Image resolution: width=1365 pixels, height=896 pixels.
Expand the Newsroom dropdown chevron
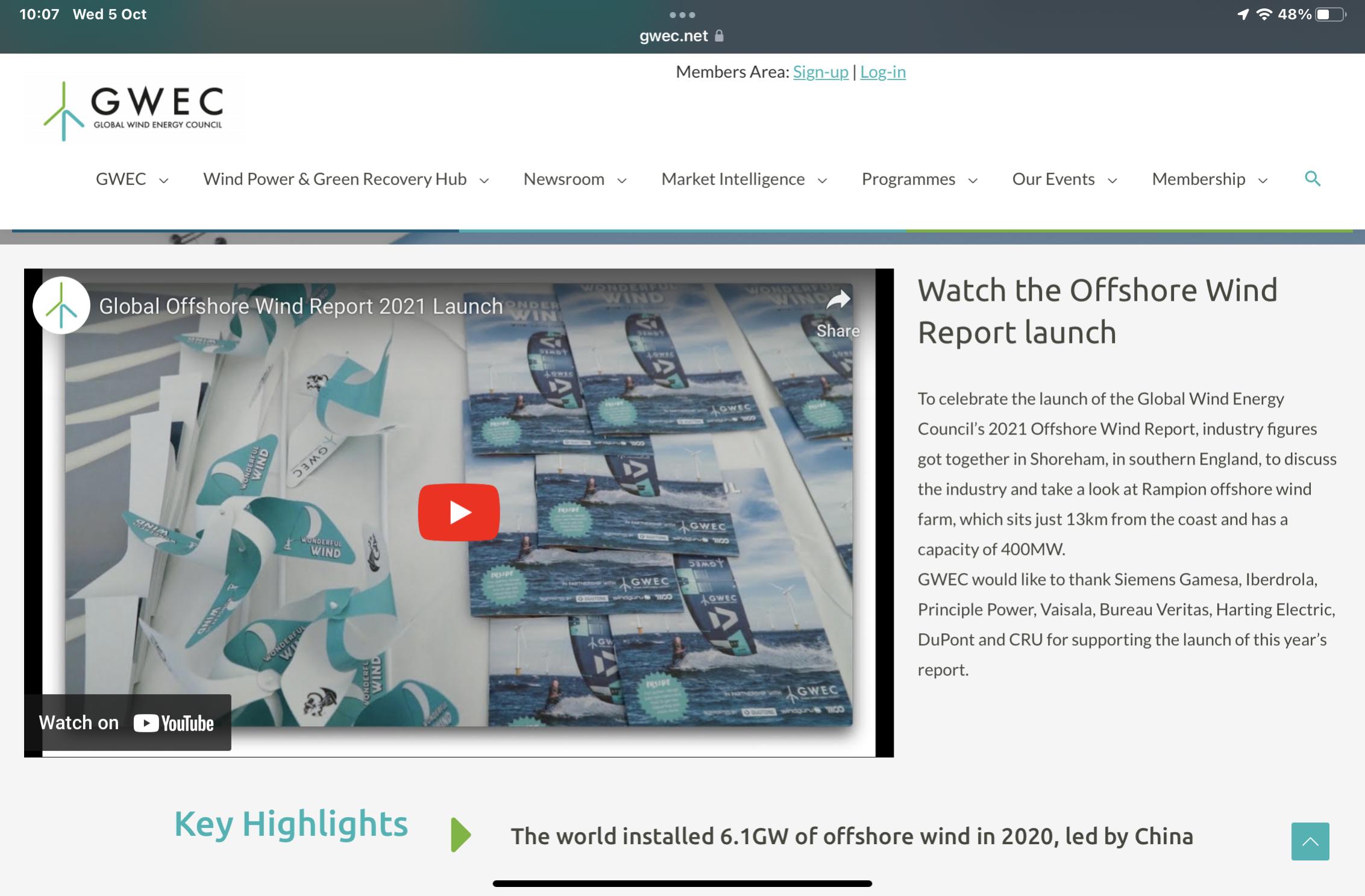coord(622,180)
